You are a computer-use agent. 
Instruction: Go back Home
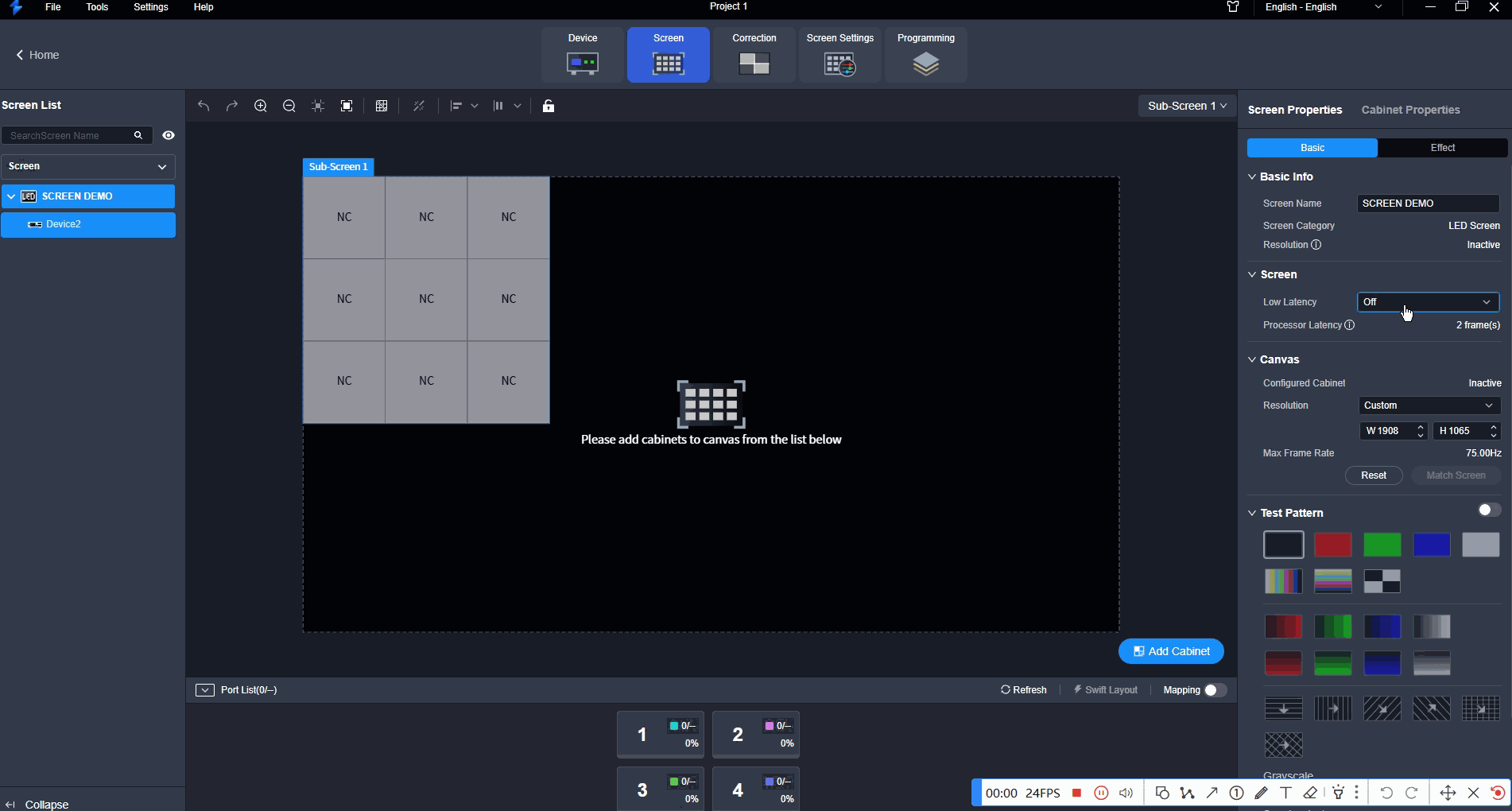coord(37,55)
